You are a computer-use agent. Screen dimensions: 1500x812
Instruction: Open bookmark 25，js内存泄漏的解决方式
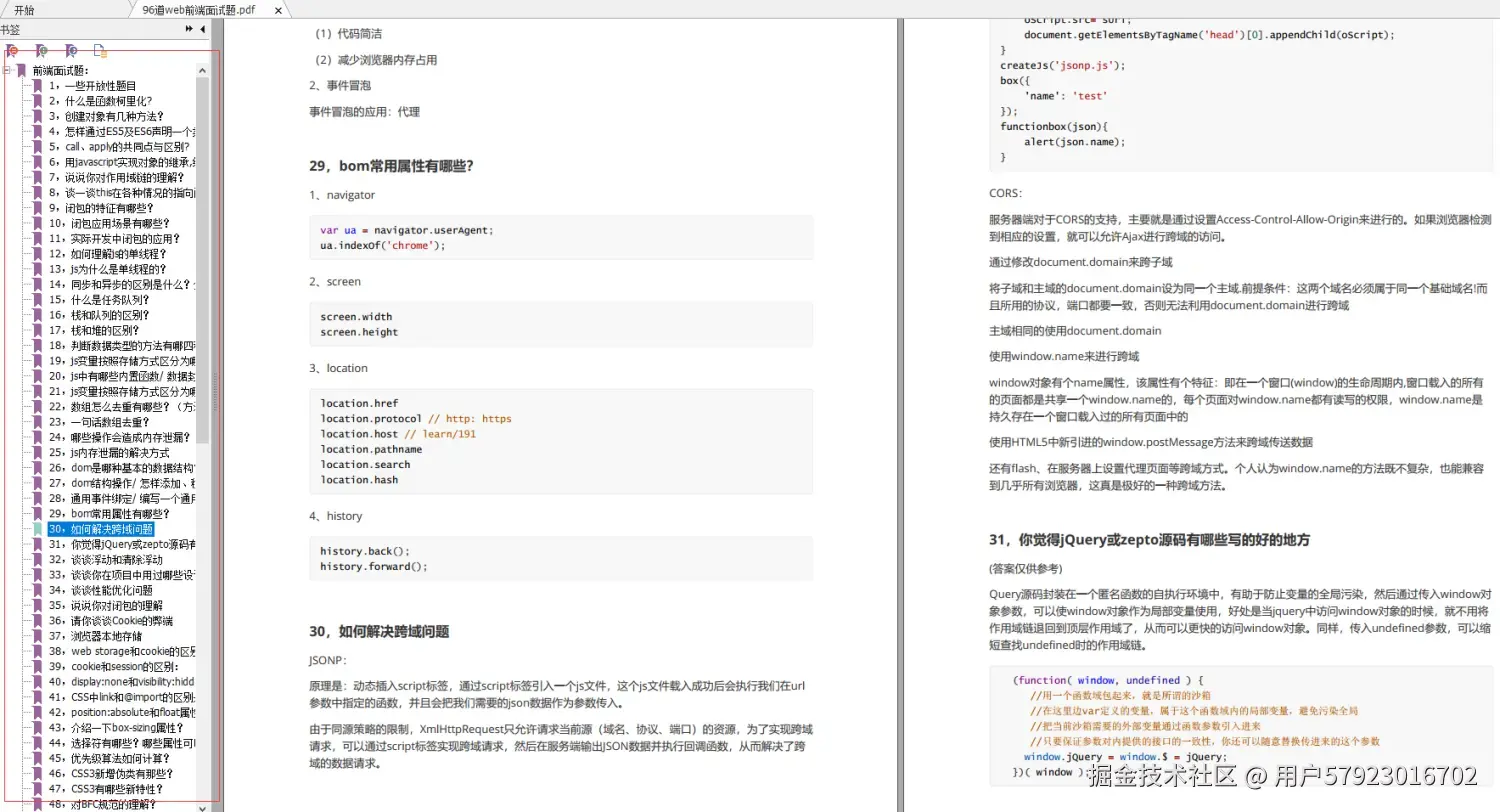pos(109,453)
